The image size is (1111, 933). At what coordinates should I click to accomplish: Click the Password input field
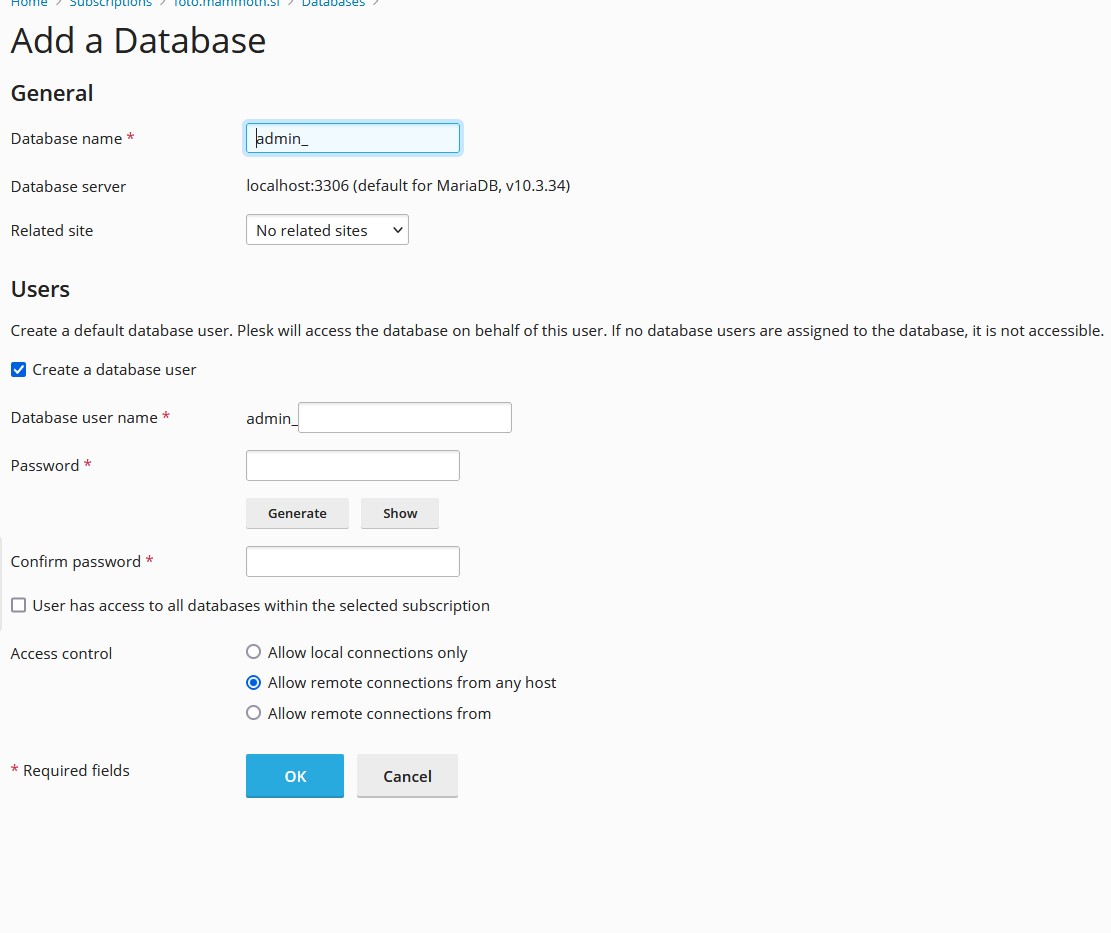coord(353,465)
